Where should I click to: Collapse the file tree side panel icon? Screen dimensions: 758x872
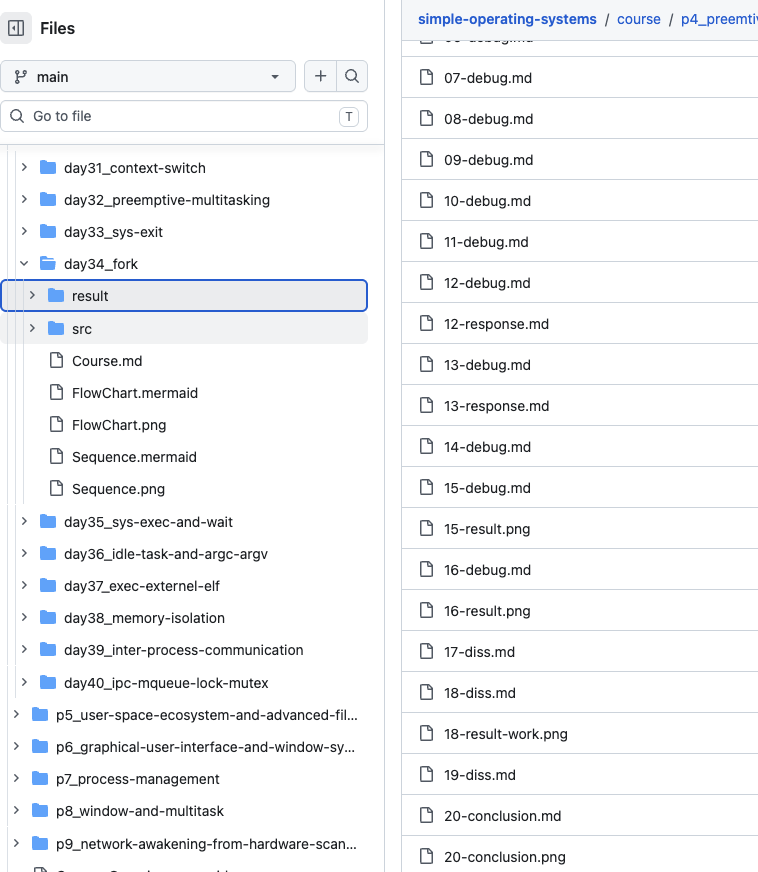click(x=16, y=29)
